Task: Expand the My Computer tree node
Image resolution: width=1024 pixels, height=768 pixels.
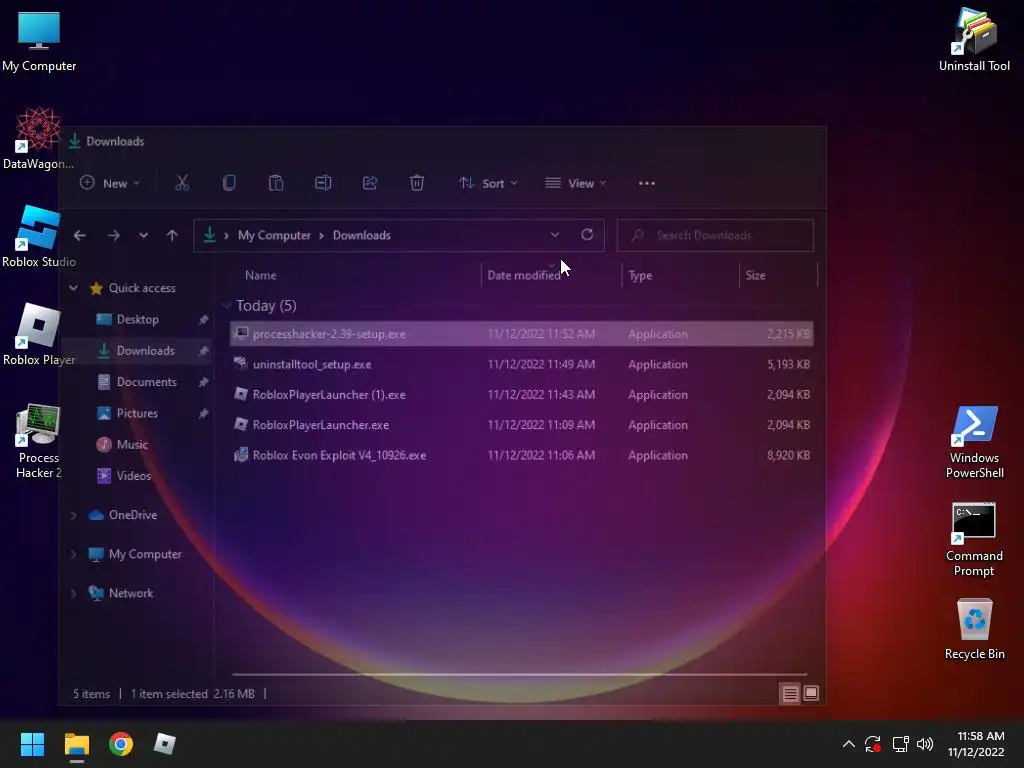Action: [x=73, y=554]
